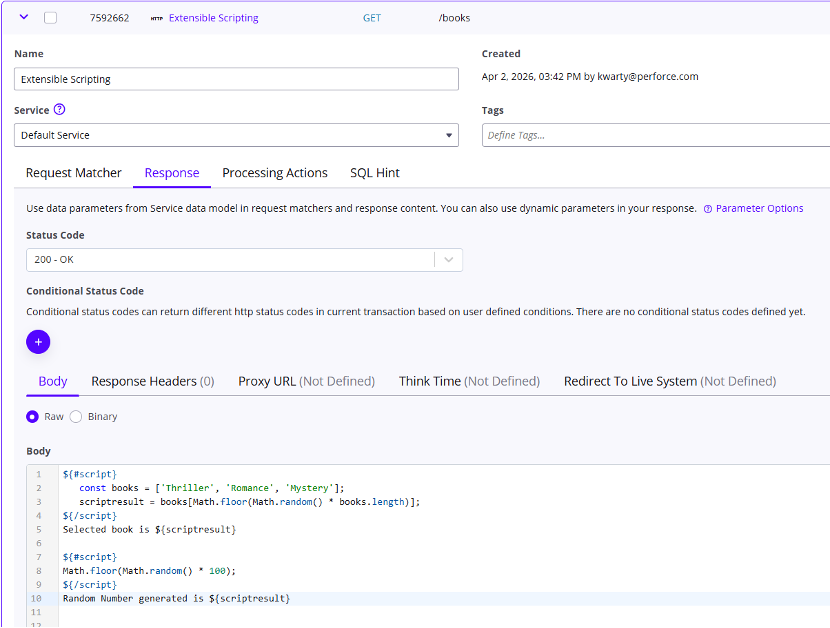830x628 pixels.
Task: Select the Binary body radio button
Action: [x=76, y=416]
